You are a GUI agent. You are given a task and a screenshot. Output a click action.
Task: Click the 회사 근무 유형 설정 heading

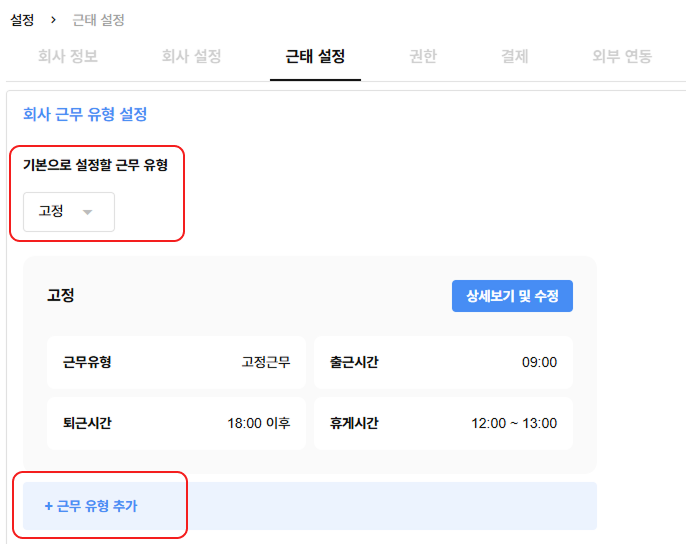(x=85, y=114)
